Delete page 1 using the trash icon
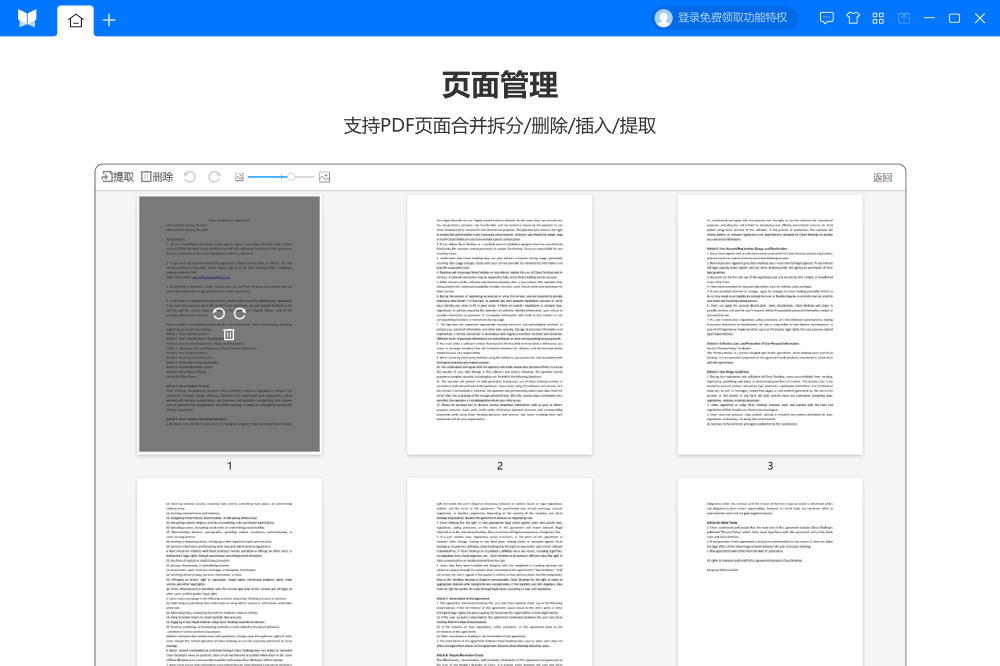Viewport: 1000px width, 666px height. coord(229,334)
